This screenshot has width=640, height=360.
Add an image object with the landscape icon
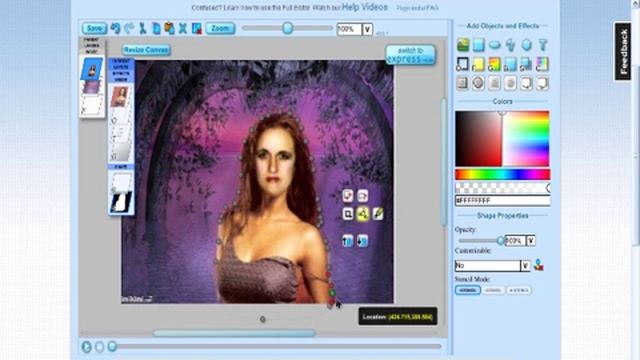[x=463, y=45]
